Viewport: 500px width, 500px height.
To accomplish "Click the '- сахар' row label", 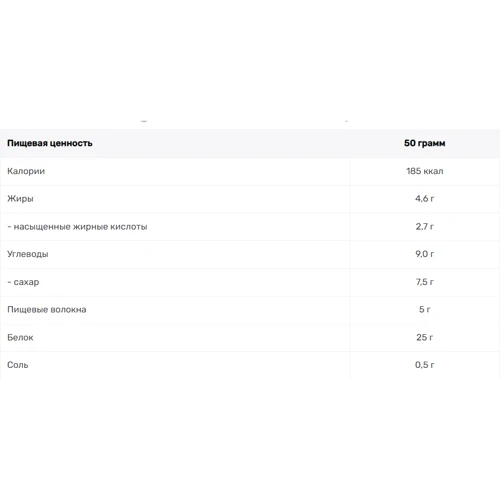I will click(23, 282).
